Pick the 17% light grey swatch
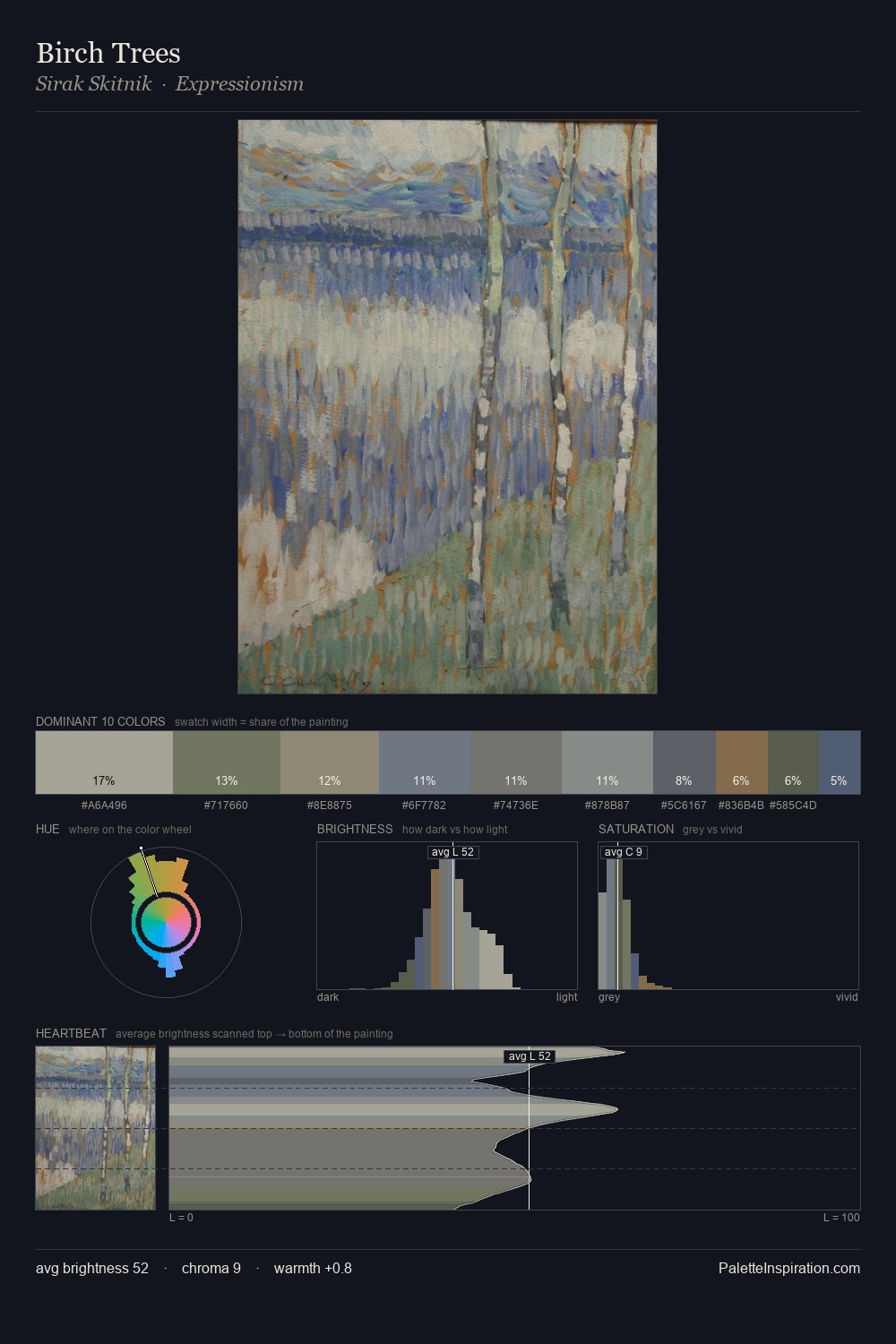The width and height of the screenshot is (896, 1344). 104,762
